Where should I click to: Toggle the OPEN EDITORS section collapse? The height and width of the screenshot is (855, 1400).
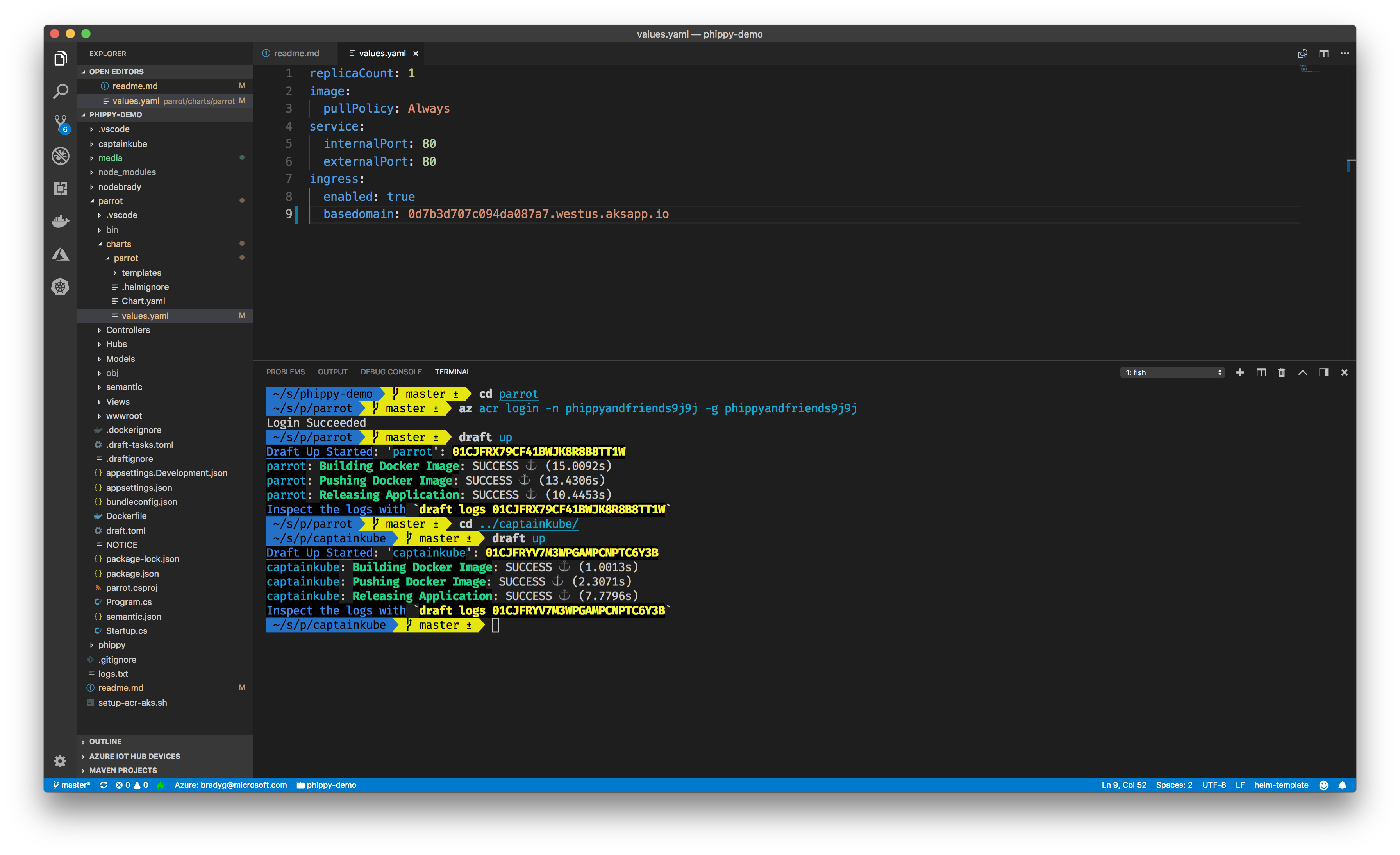(x=83, y=71)
